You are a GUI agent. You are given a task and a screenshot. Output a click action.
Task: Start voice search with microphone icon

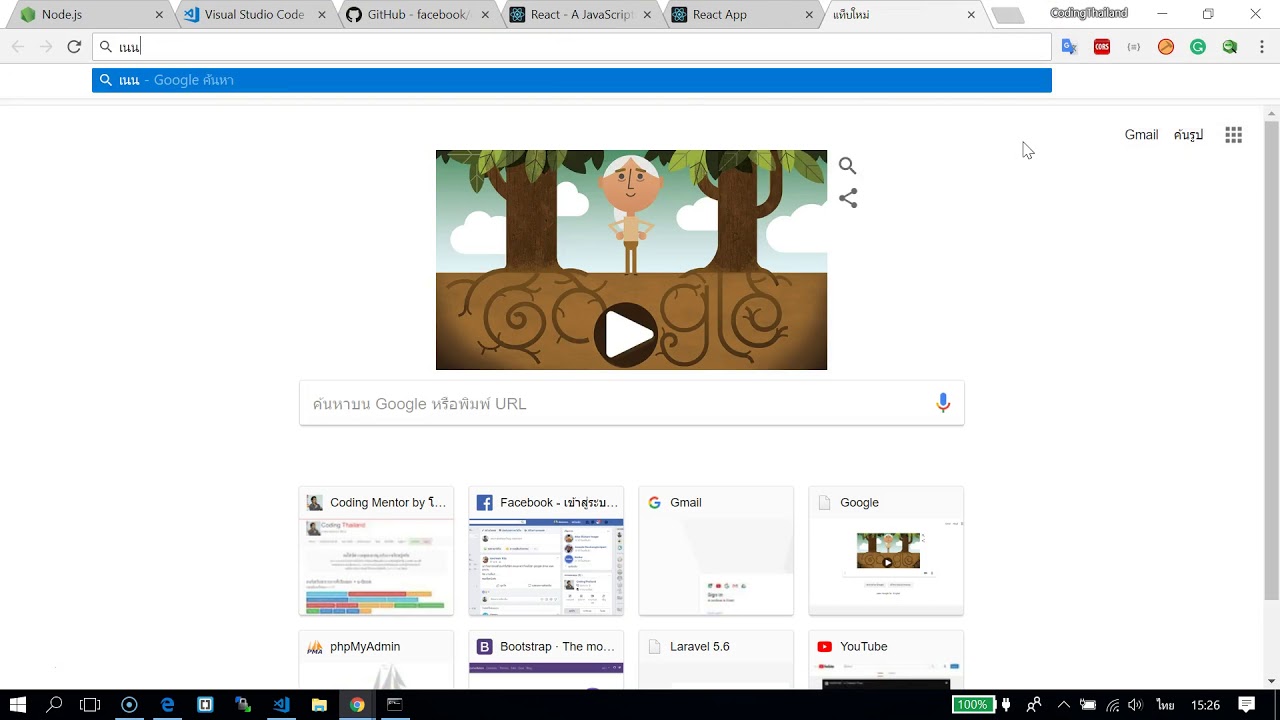943,403
